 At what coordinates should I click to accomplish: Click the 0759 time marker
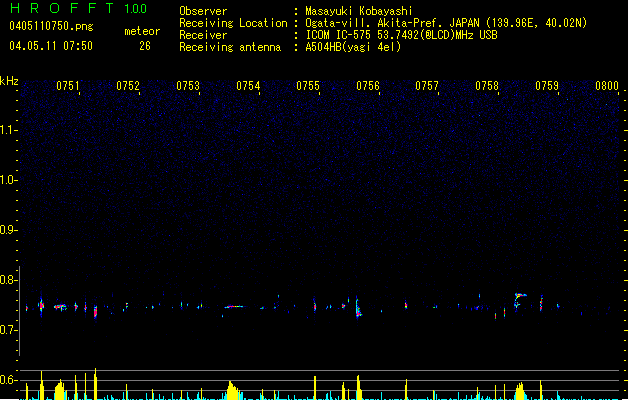[547, 86]
